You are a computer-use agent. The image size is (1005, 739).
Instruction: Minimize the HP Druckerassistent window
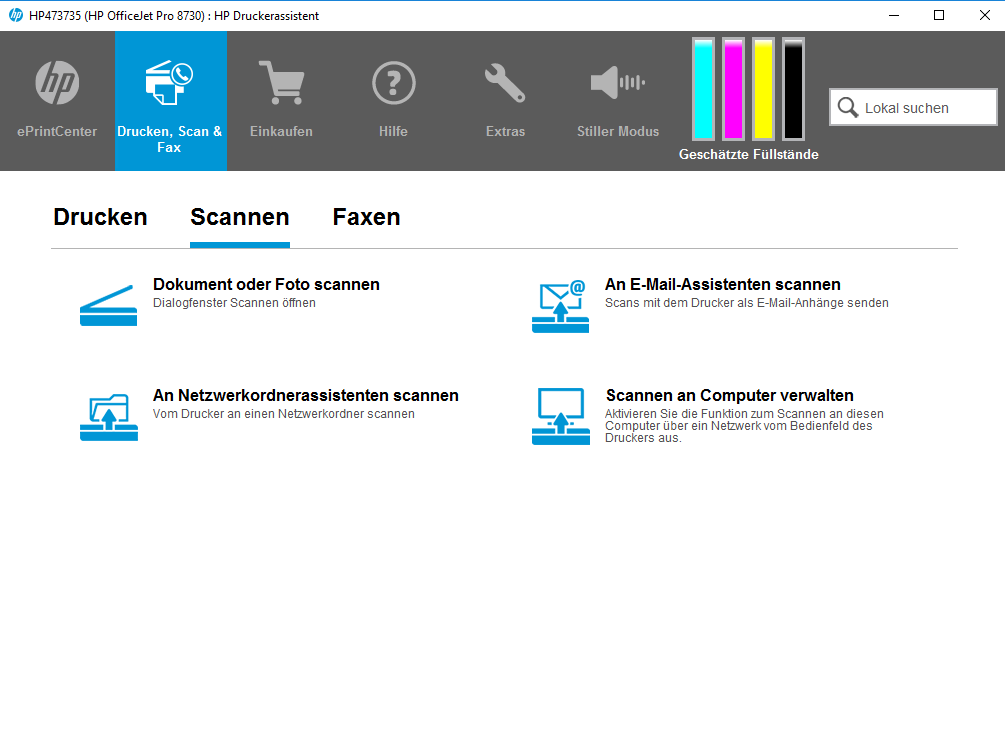[894, 15]
